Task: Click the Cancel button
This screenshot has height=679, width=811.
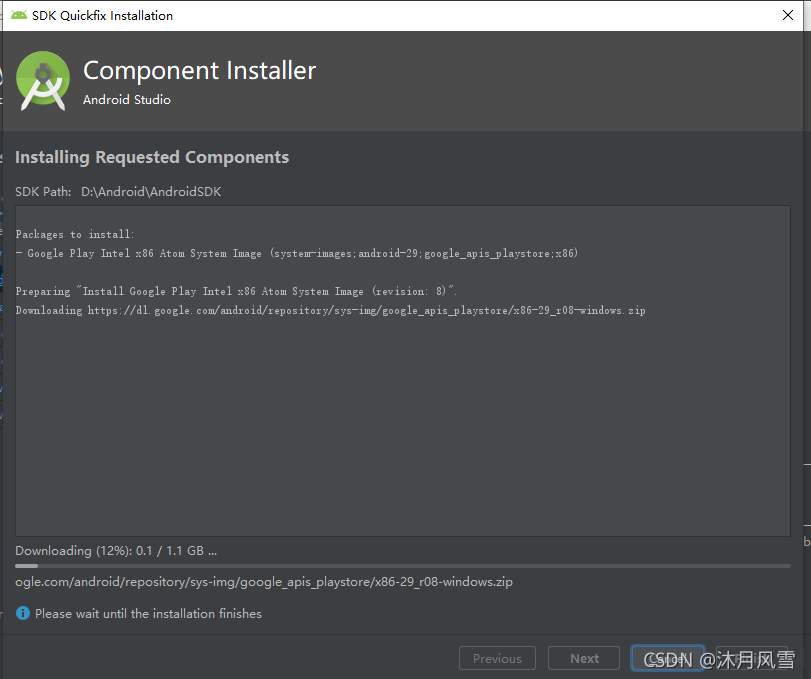Action: pos(668,658)
